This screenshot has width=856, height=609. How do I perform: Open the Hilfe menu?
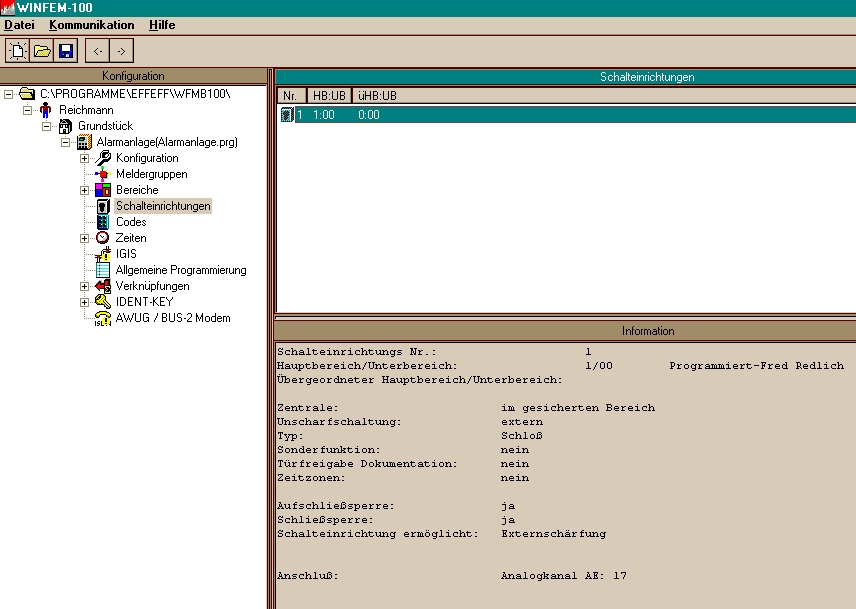[x=162, y=24]
